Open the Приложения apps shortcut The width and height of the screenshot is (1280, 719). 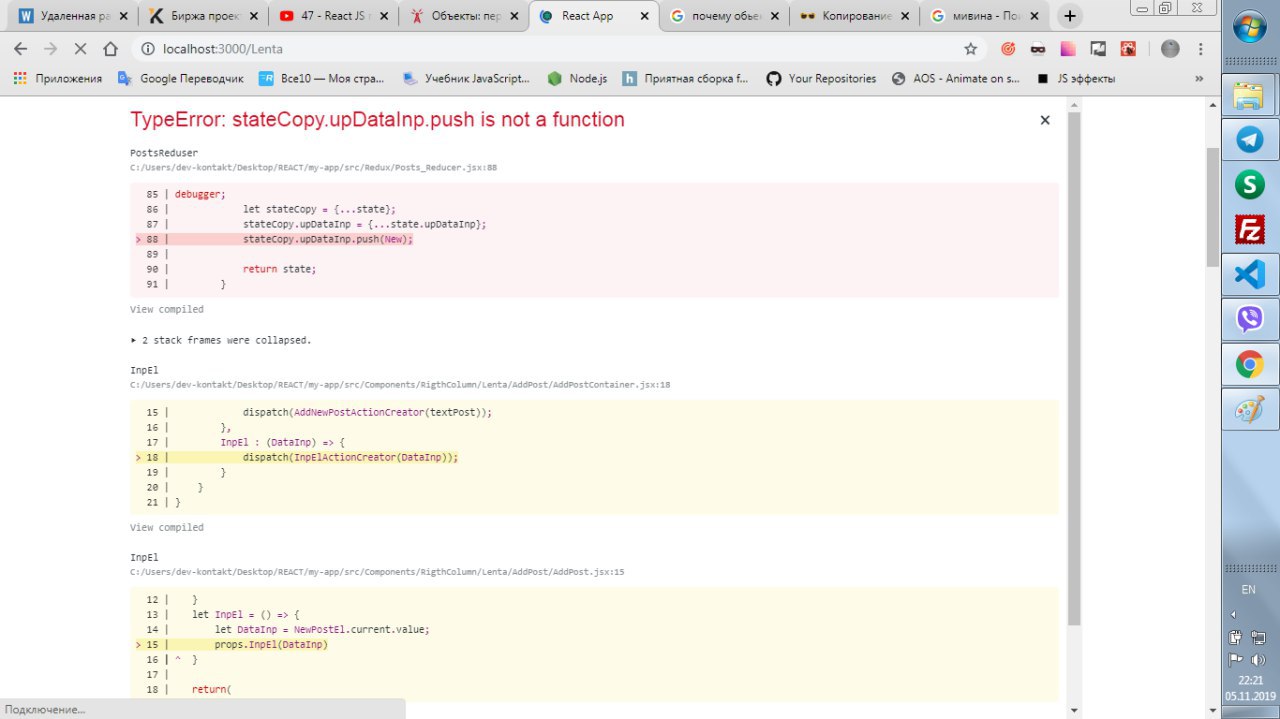(57, 78)
